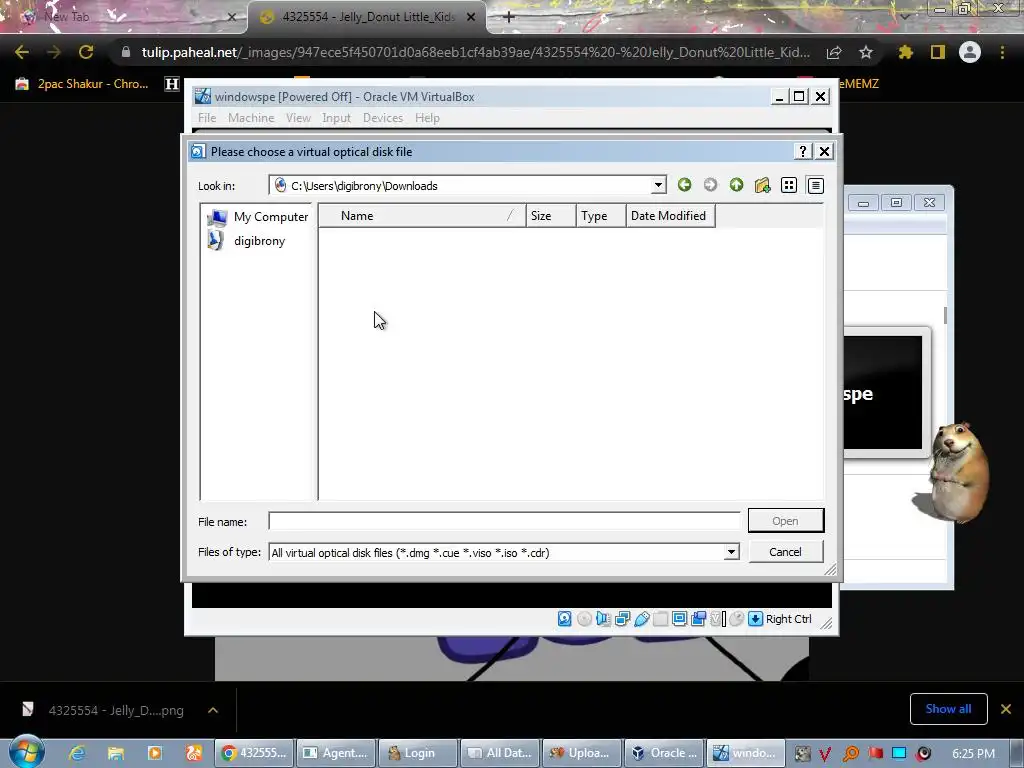Screen dimensions: 1024x768
Task: Expand the Files of type dropdown
Action: [731, 552]
